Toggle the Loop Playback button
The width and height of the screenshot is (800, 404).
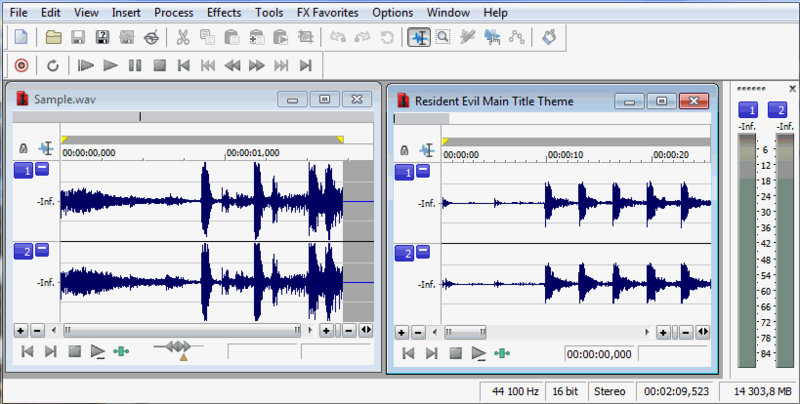pos(52,66)
